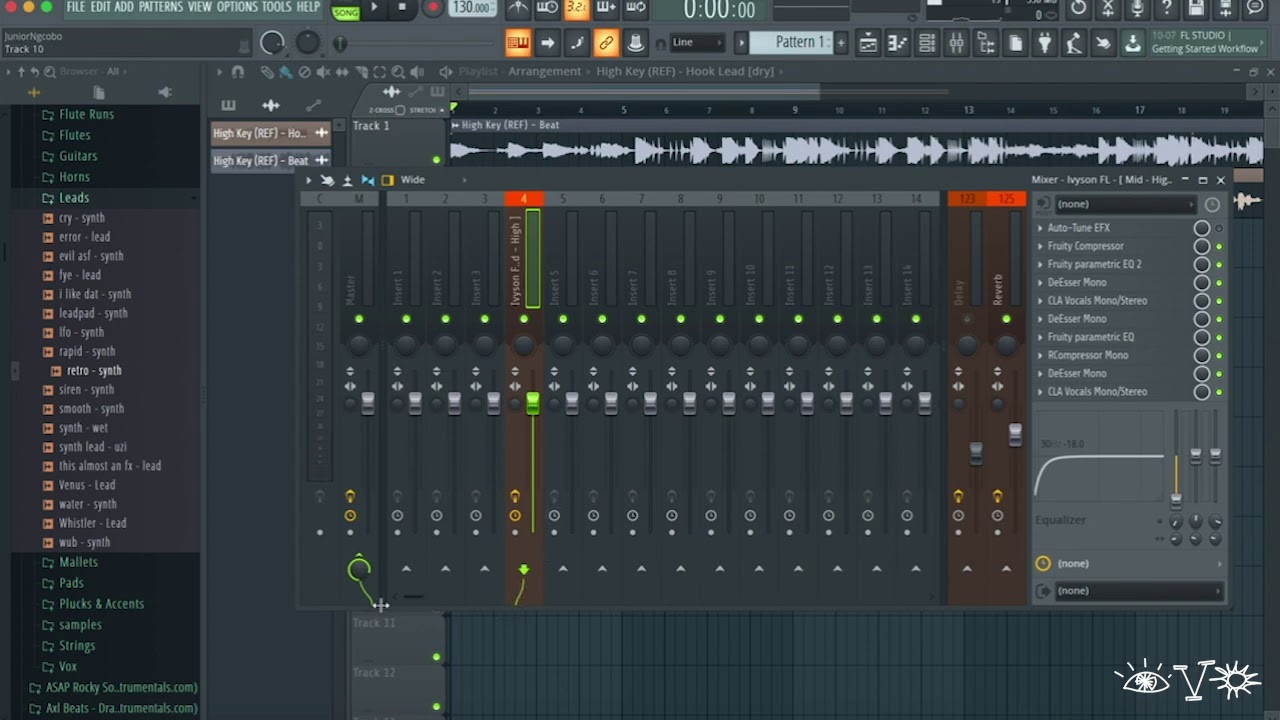Start playback with the play button
Viewport: 1280px width, 720px height.
[x=374, y=8]
